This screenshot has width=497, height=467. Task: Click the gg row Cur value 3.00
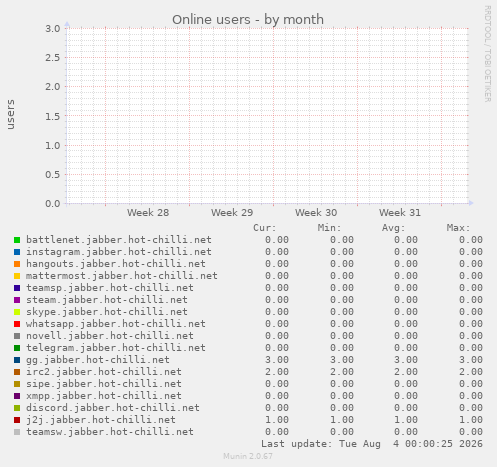tap(277, 360)
